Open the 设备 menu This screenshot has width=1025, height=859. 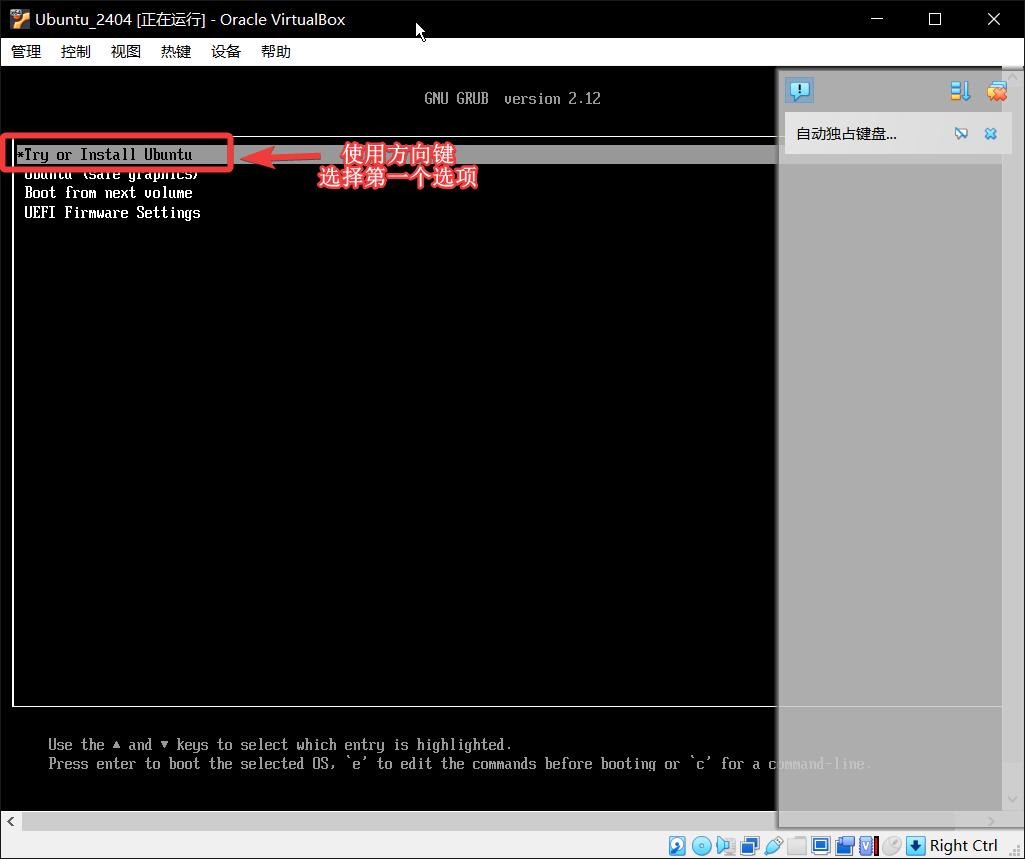tap(226, 52)
